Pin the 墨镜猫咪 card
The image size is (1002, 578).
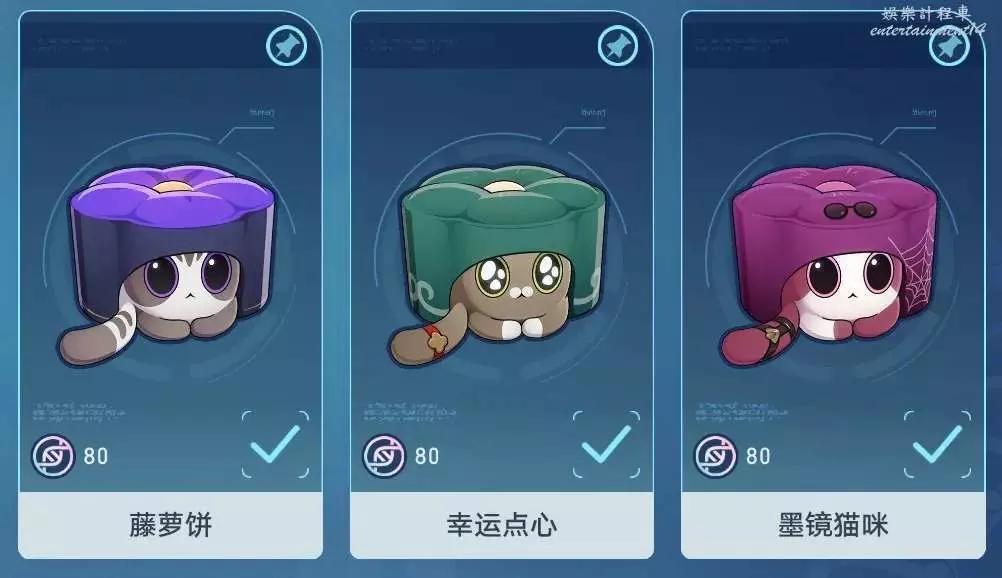(x=949, y=46)
